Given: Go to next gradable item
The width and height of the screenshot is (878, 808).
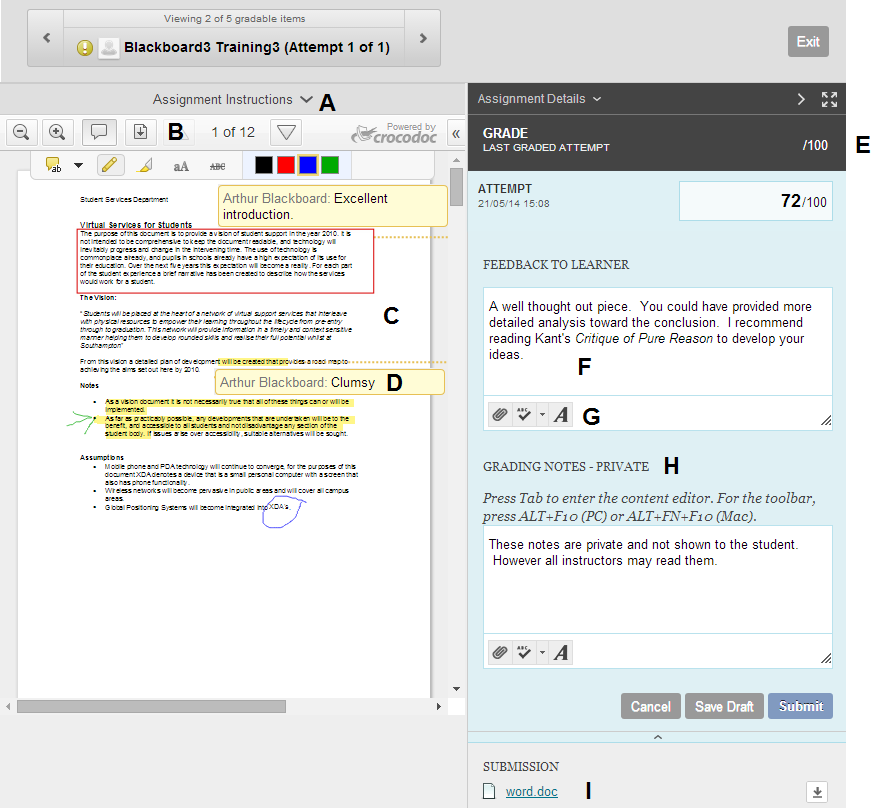Looking at the screenshot, I should 423,38.
